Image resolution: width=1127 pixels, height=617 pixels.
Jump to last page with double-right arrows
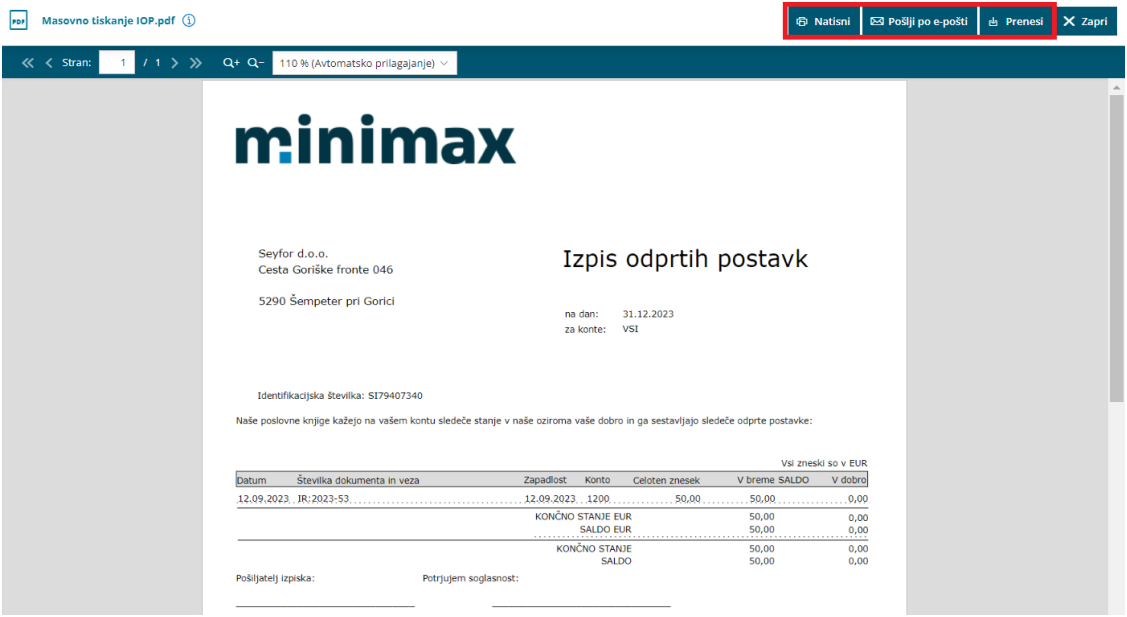pyautogui.click(x=196, y=63)
